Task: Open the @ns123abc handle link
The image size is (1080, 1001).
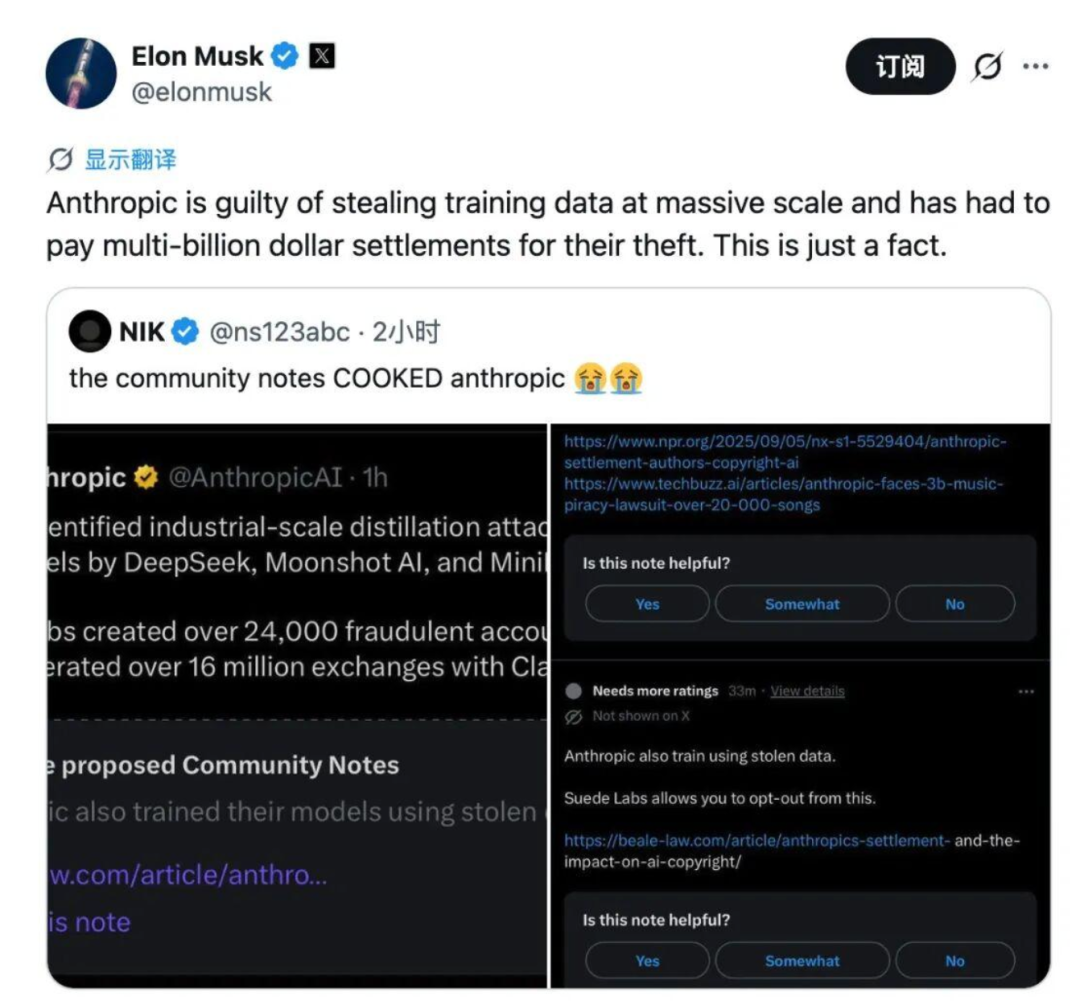Action: tap(280, 332)
